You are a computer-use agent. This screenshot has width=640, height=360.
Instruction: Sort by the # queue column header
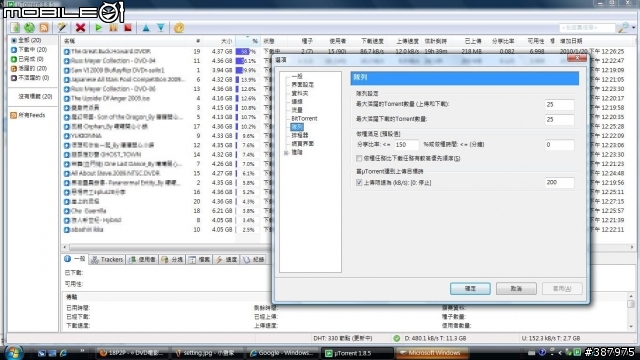198,41
